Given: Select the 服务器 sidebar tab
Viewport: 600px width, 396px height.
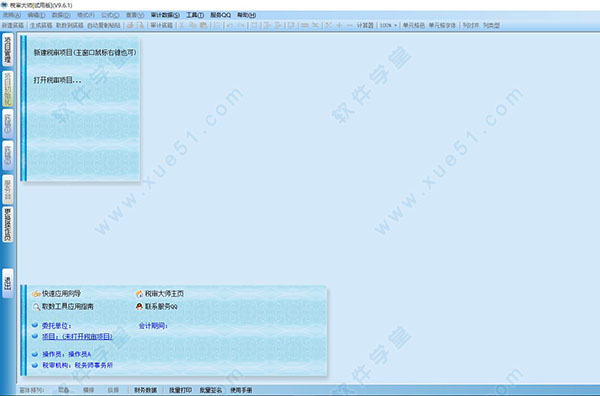Looking at the screenshot, I should (8, 190).
